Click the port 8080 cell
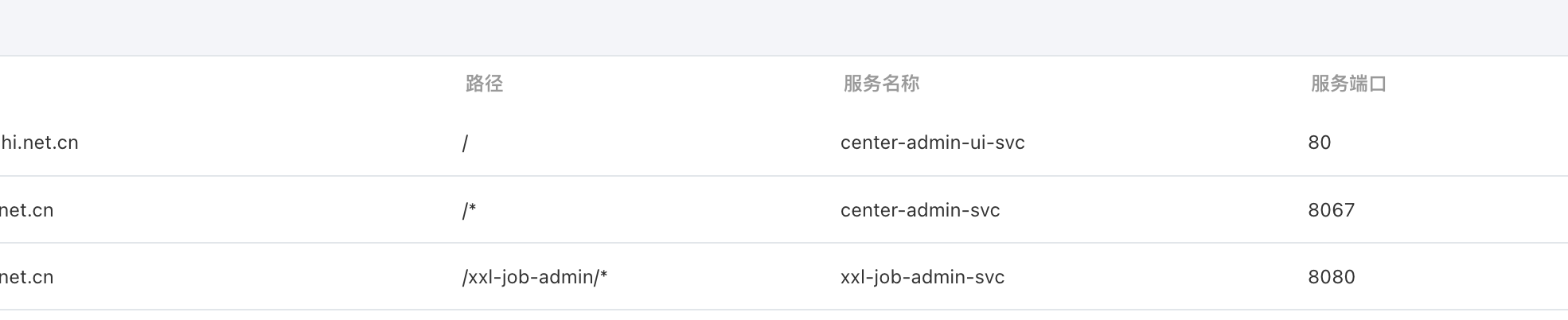 pyautogui.click(x=1331, y=277)
